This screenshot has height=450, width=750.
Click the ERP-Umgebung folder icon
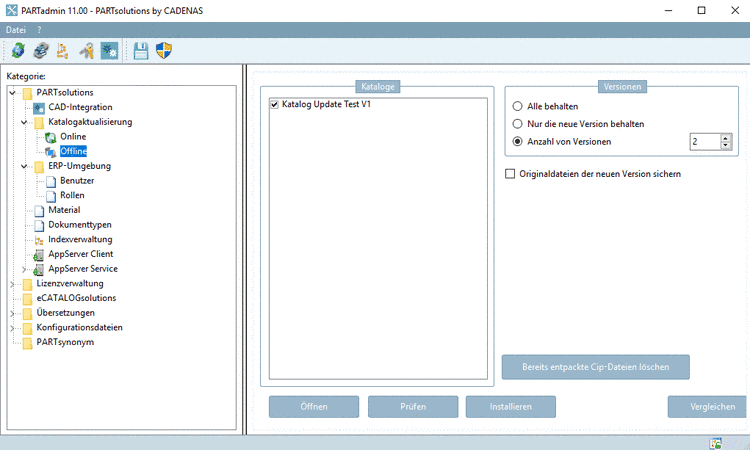(x=39, y=166)
